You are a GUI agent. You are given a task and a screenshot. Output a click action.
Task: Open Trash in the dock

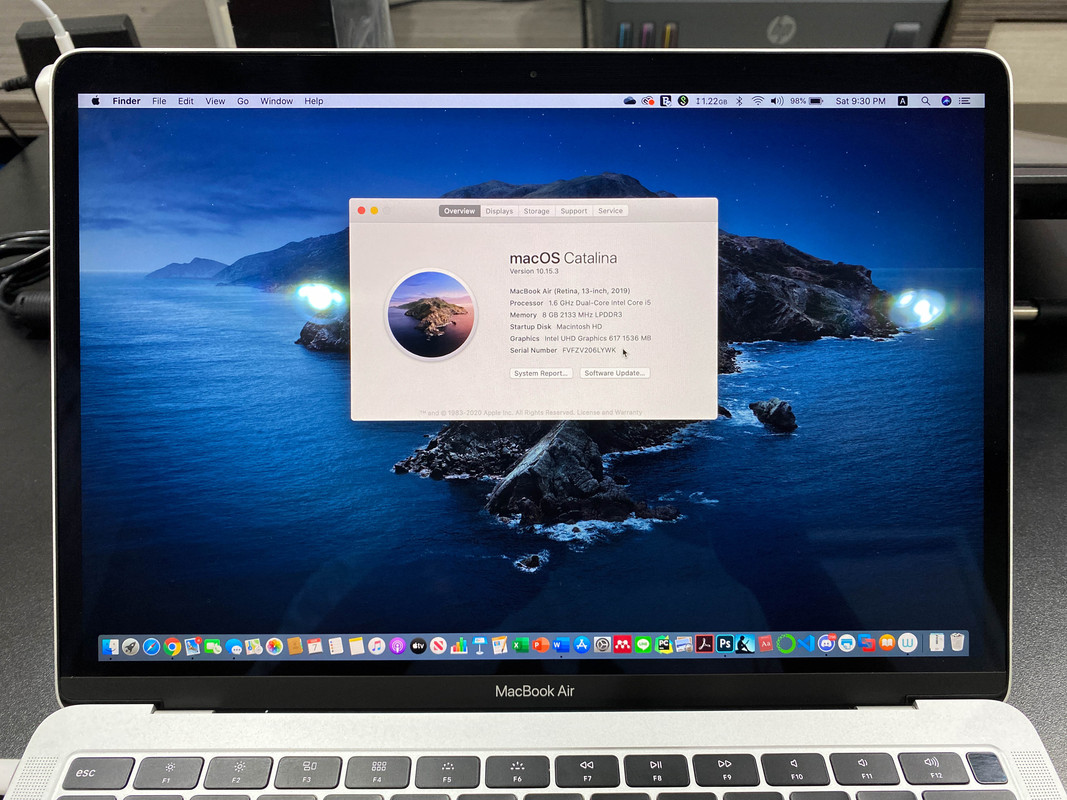coord(957,641)
